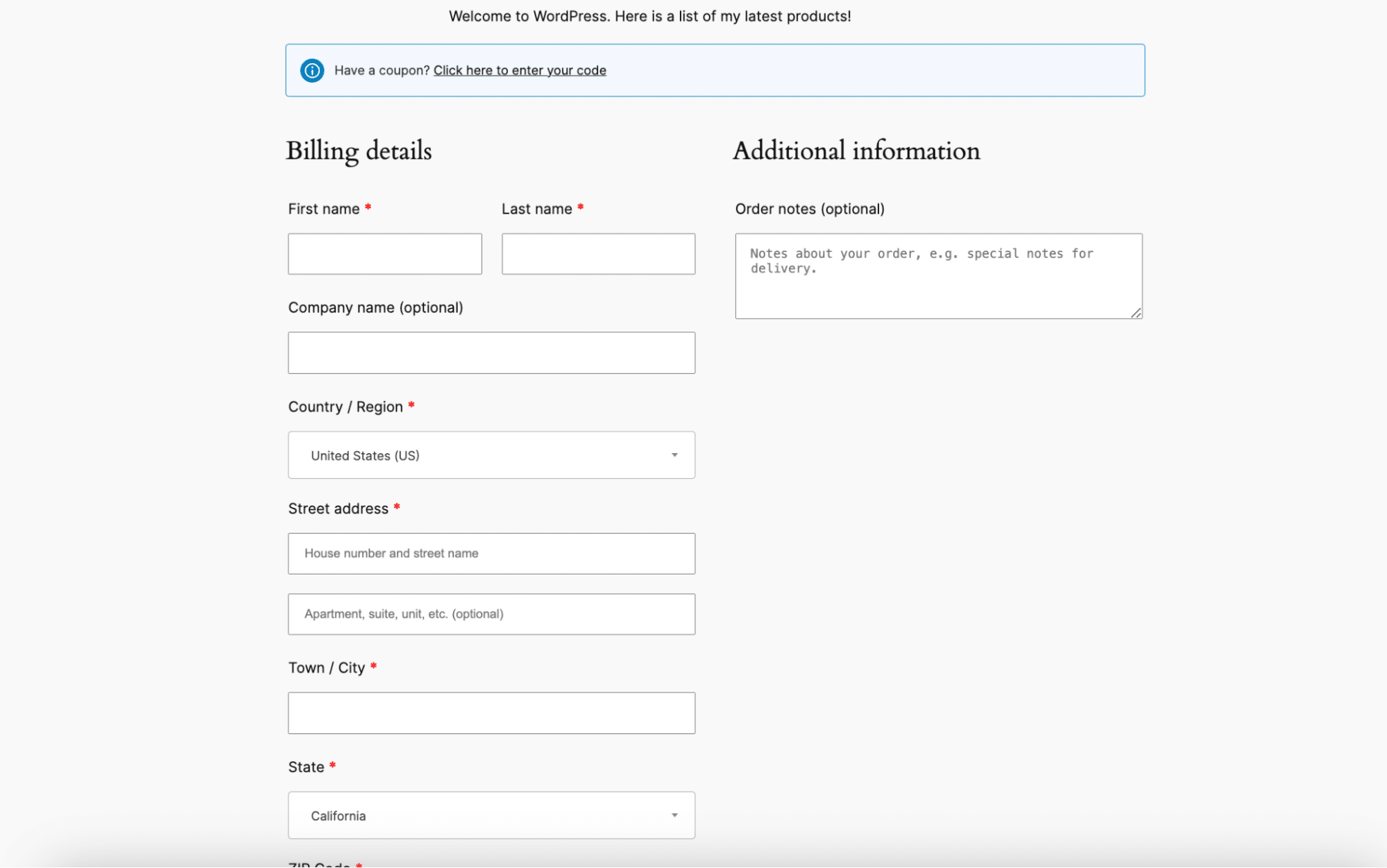Click the Street address house number field
The width and height of the screenshot is (1387, 868).
point(491,553)
